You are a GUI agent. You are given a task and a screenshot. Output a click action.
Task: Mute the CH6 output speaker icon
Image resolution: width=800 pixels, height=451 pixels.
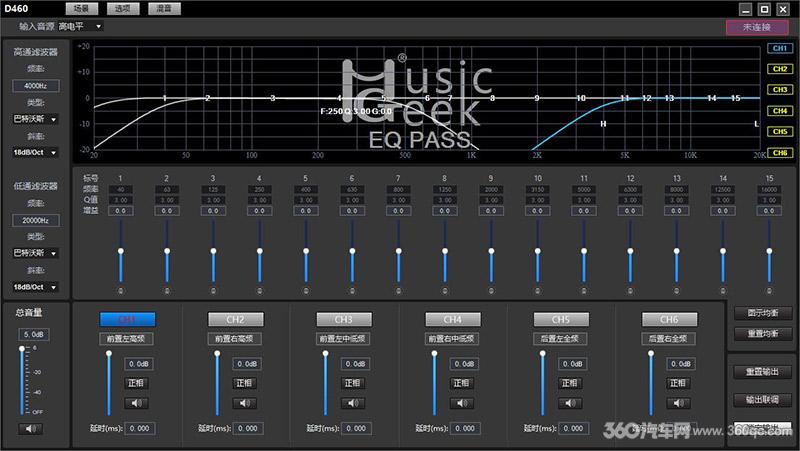click(679, 403)
